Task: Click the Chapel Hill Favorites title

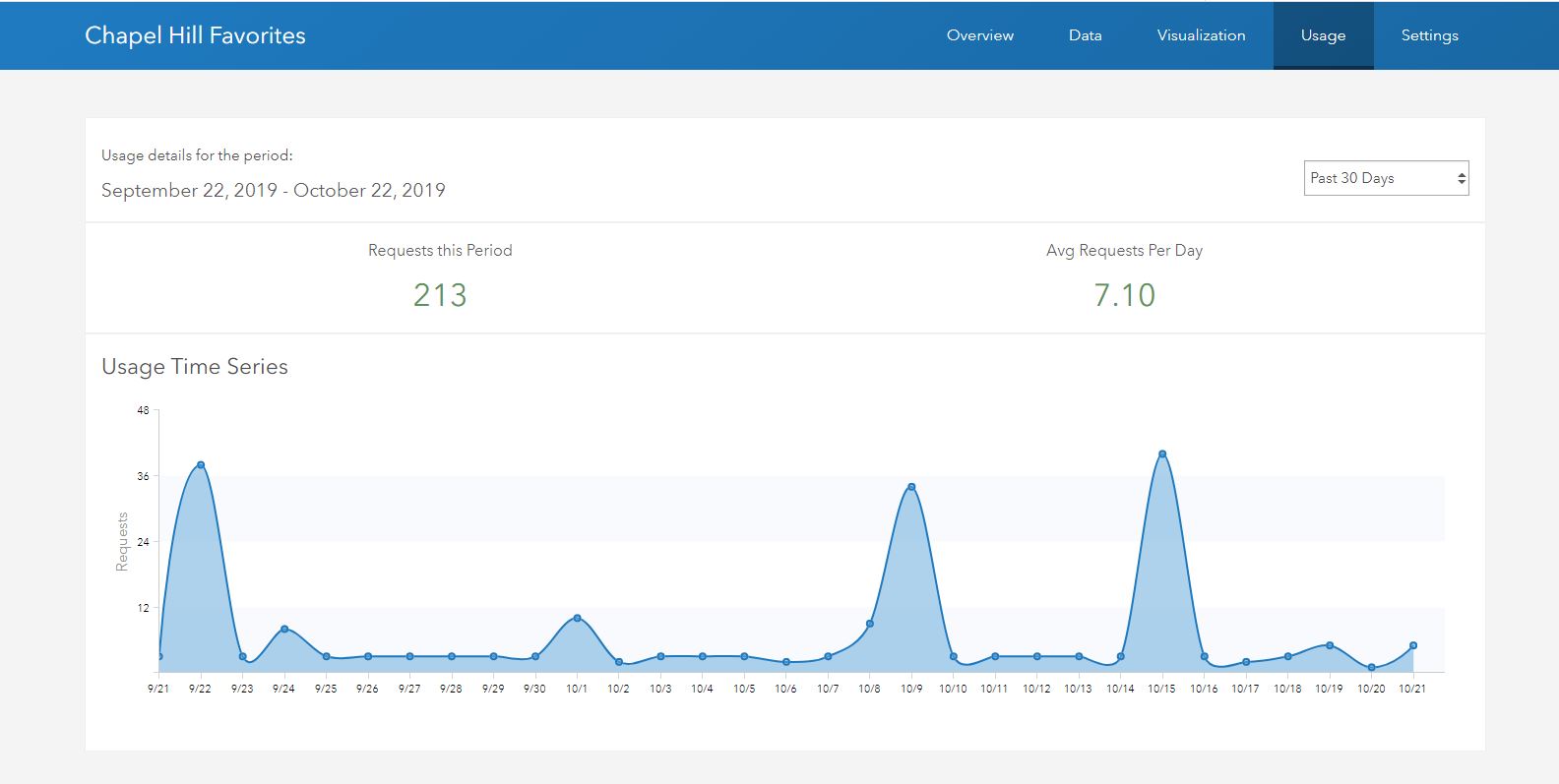Action: 195,35
